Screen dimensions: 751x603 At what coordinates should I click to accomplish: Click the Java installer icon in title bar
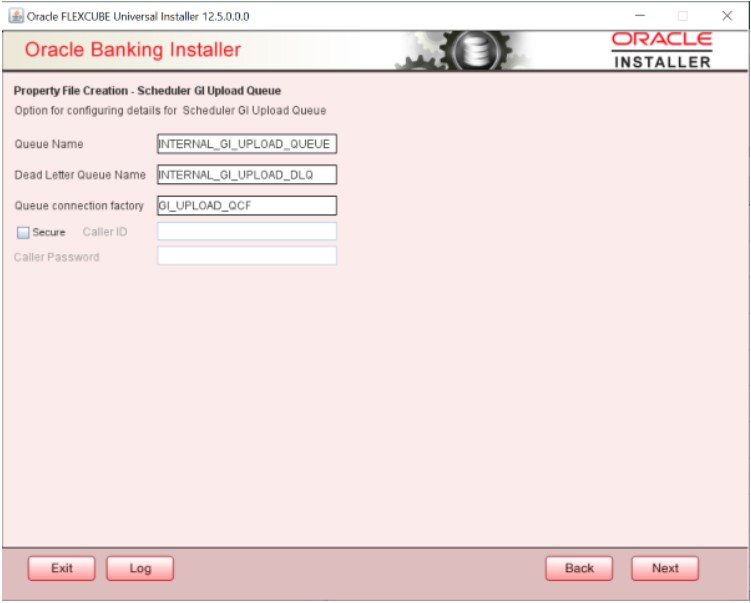point(16,16)
